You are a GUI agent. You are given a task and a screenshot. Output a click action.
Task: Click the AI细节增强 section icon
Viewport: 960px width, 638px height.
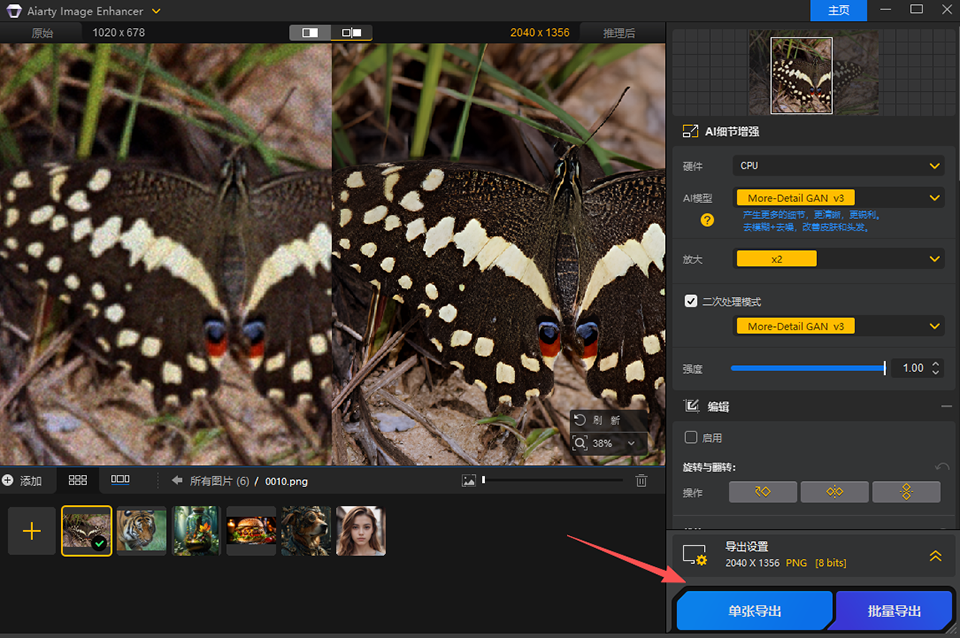click(x=690, y=131)
